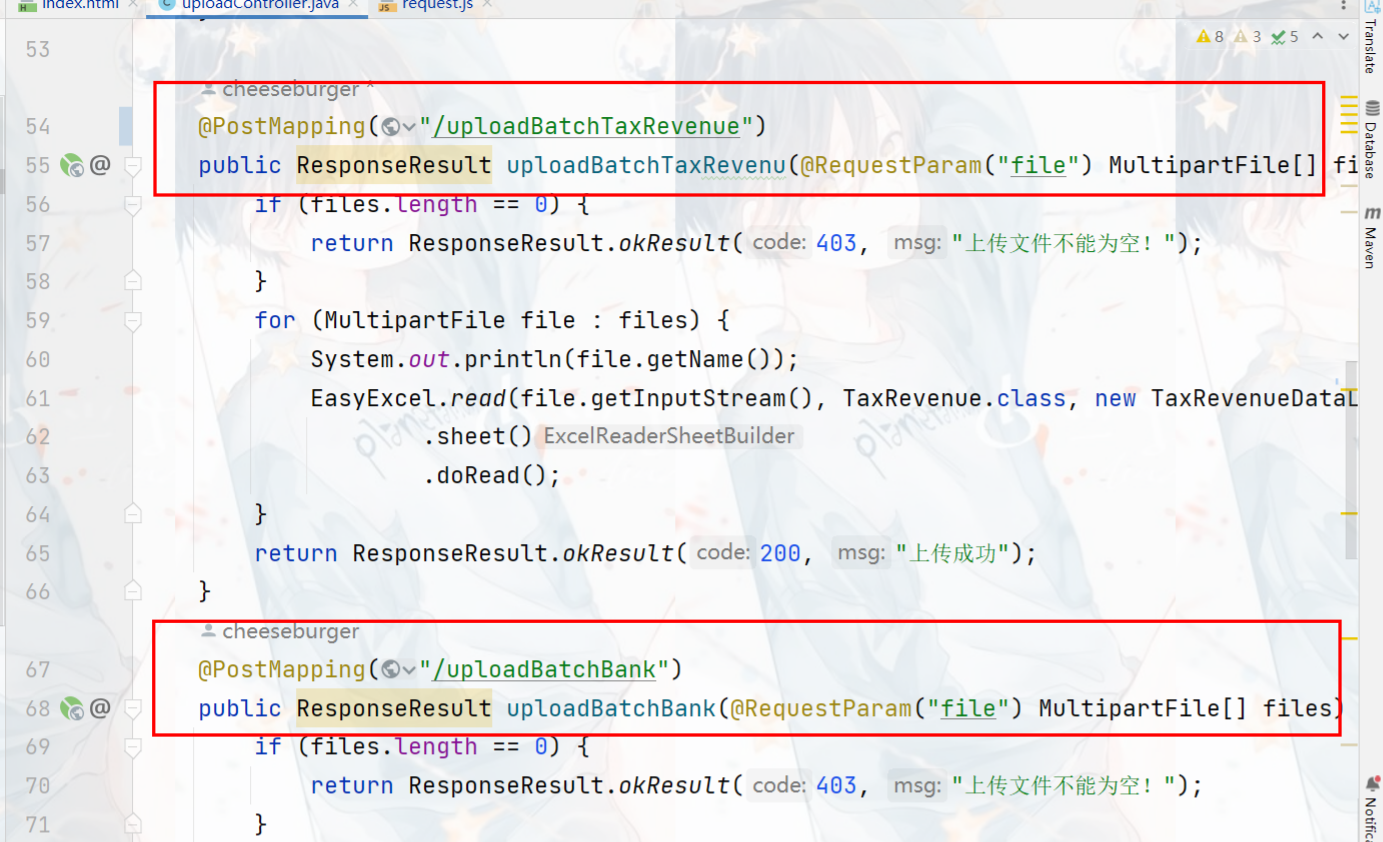Image resolution: width=1383 pixels, height=842 pixels.
Task: Click the uploadBatchBank method name on line 68
Action: pyautogui.click(x=611, y=708)
